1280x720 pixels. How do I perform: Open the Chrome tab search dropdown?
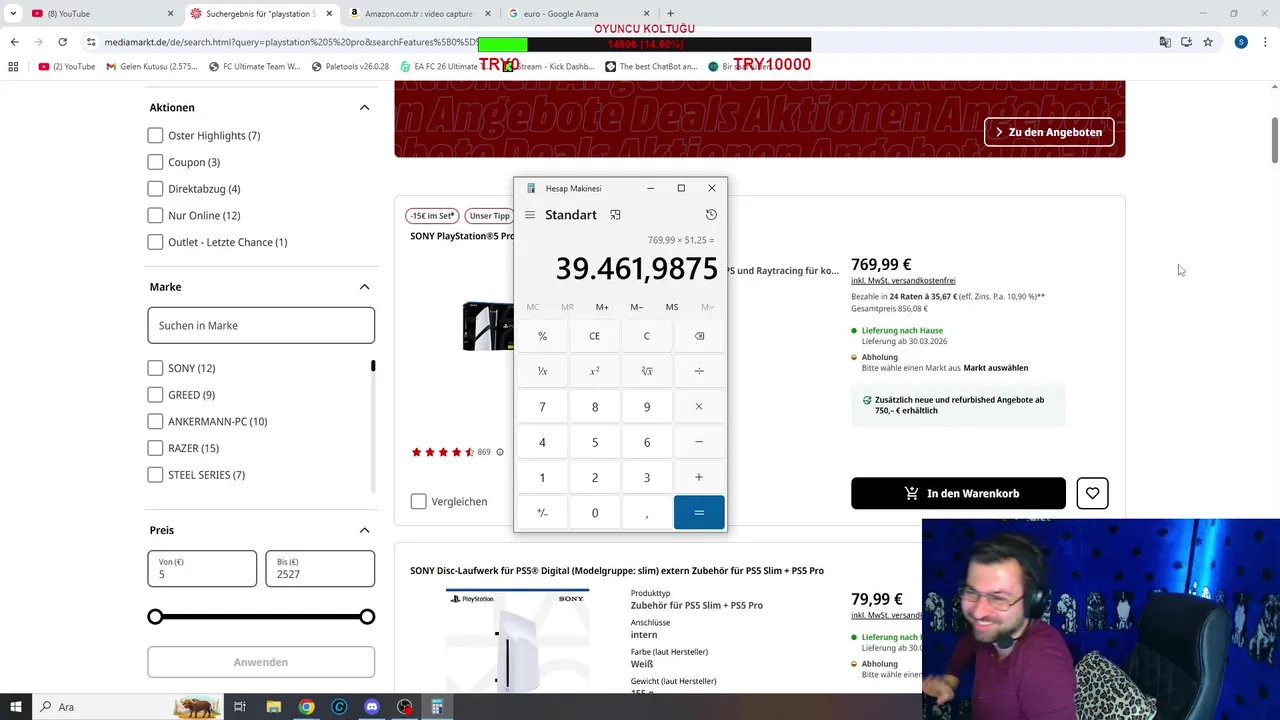click(x=12, y=13)
